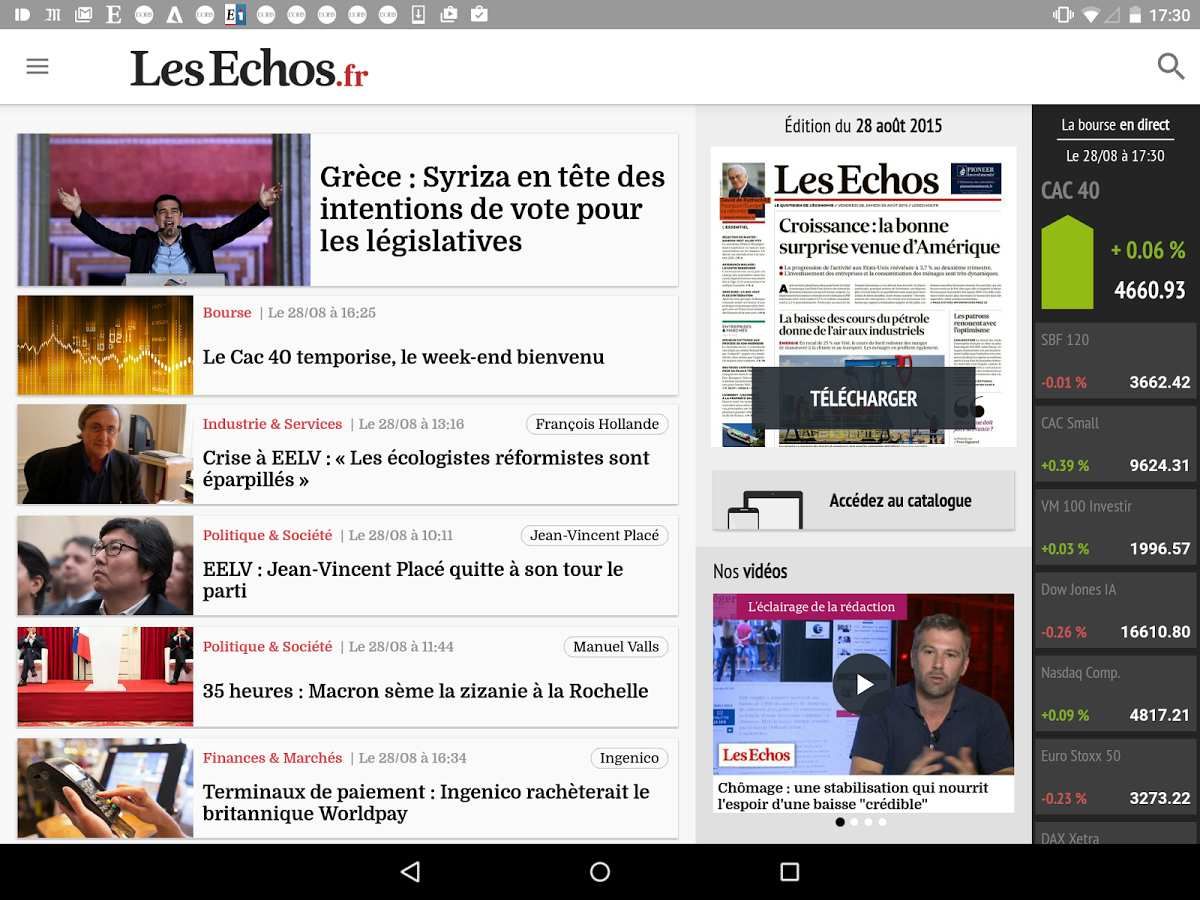Select the Manuel Valls tag
1200x900 pixels.
[616, 646]
